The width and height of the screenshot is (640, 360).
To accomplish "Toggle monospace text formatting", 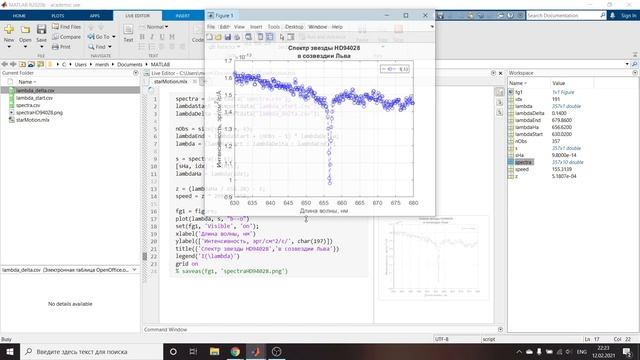I will (172, 37).
